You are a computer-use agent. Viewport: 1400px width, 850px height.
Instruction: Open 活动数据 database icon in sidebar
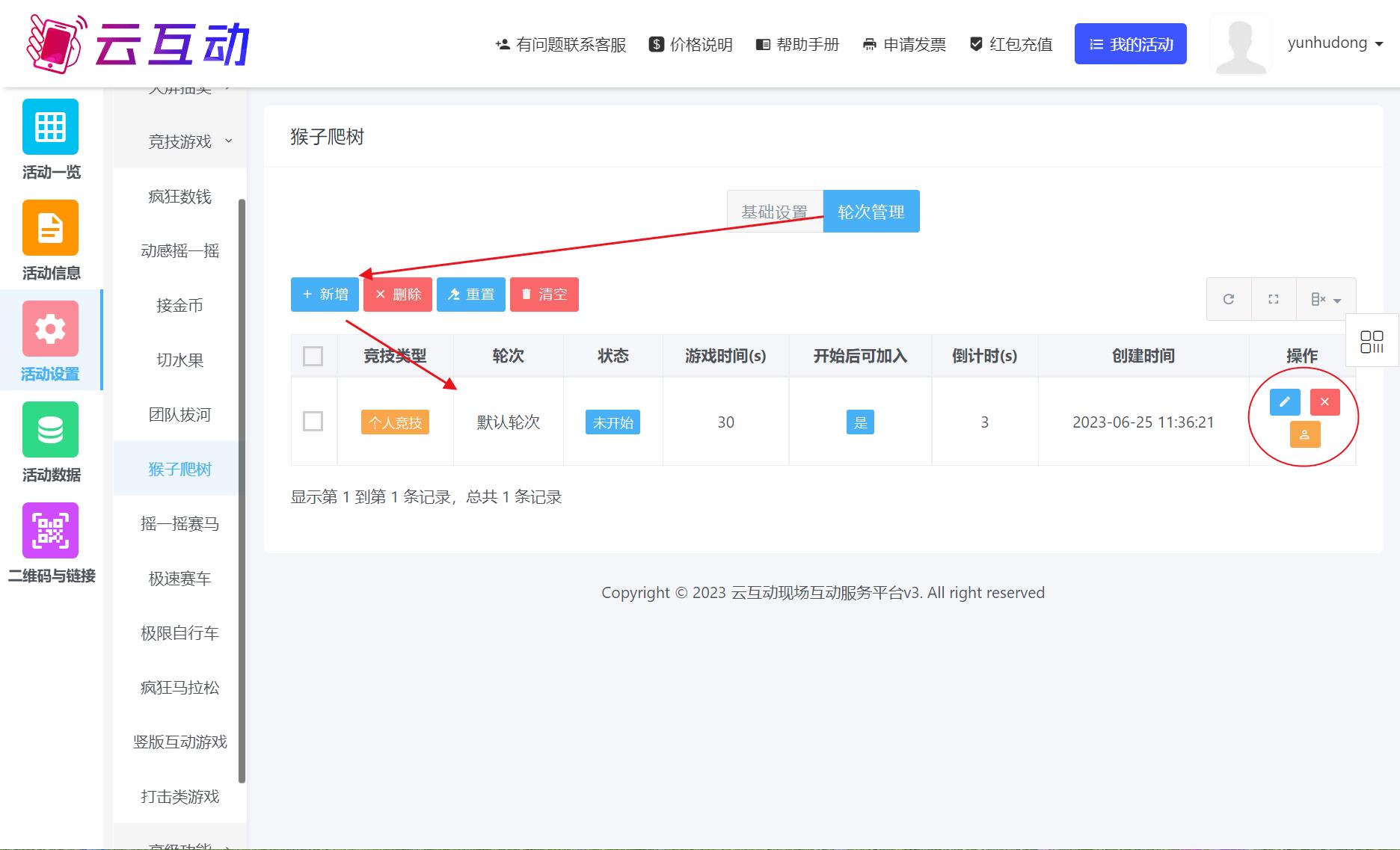pos(50,429)
